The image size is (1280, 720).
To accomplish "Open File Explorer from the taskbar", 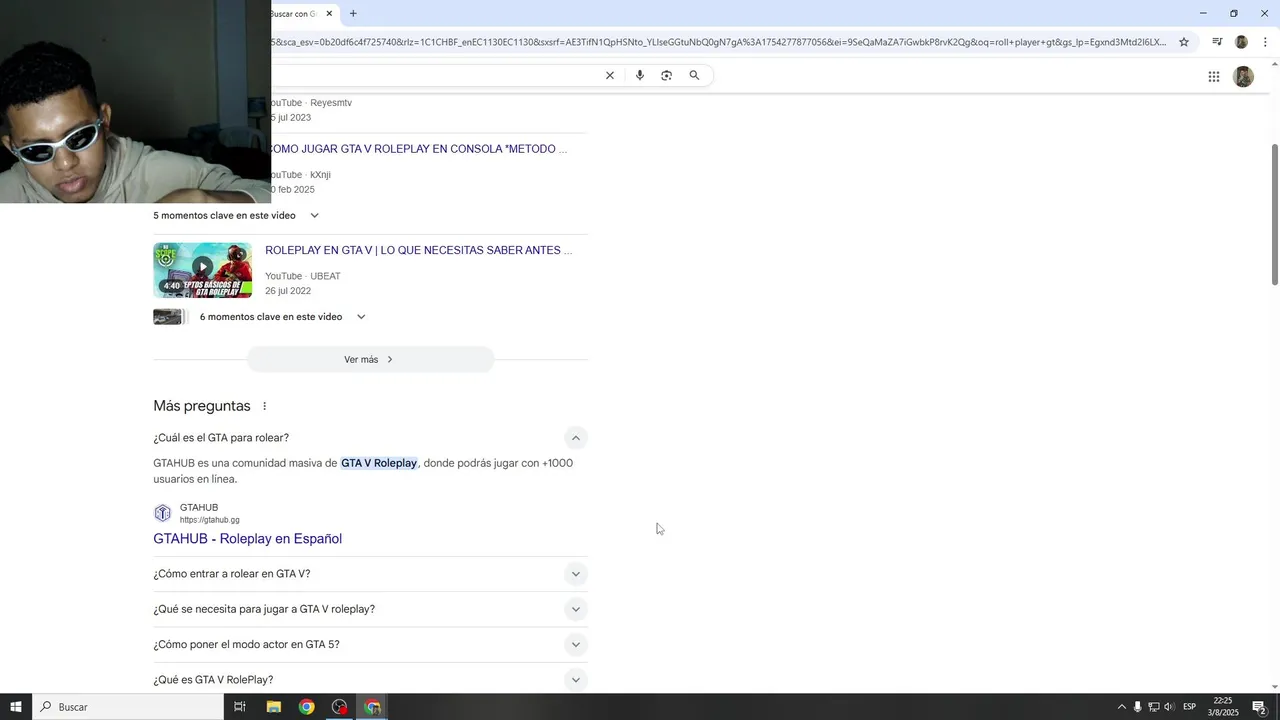I will pyautogui.click(x=273, y=707).
